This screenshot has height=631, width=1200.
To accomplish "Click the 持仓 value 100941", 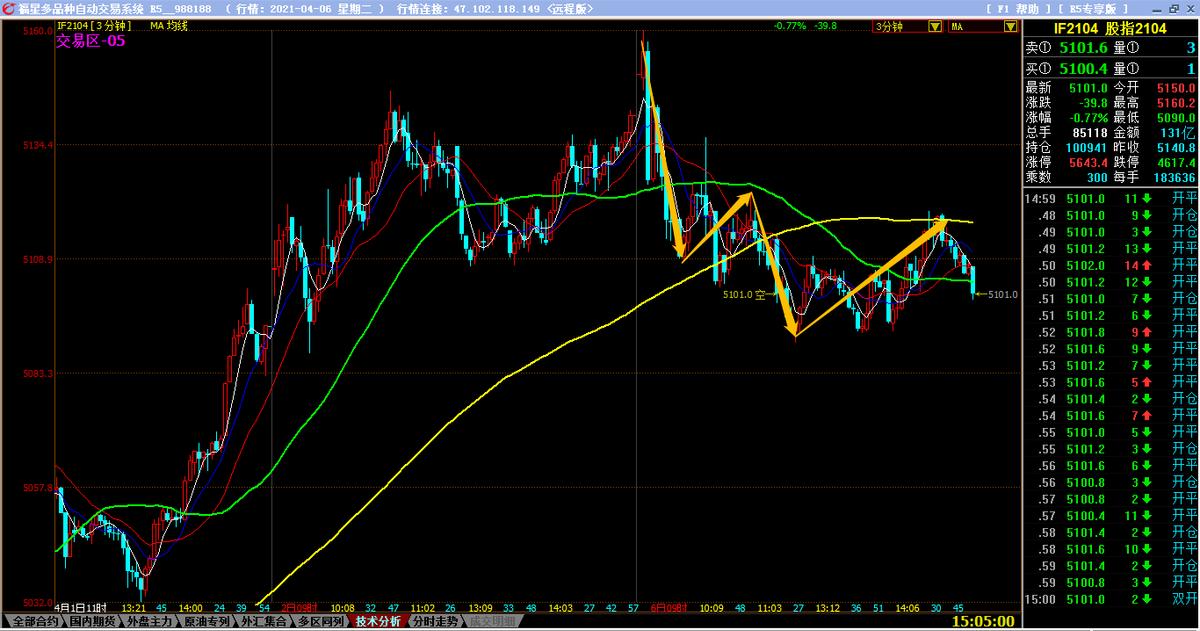I will 1086,147.
